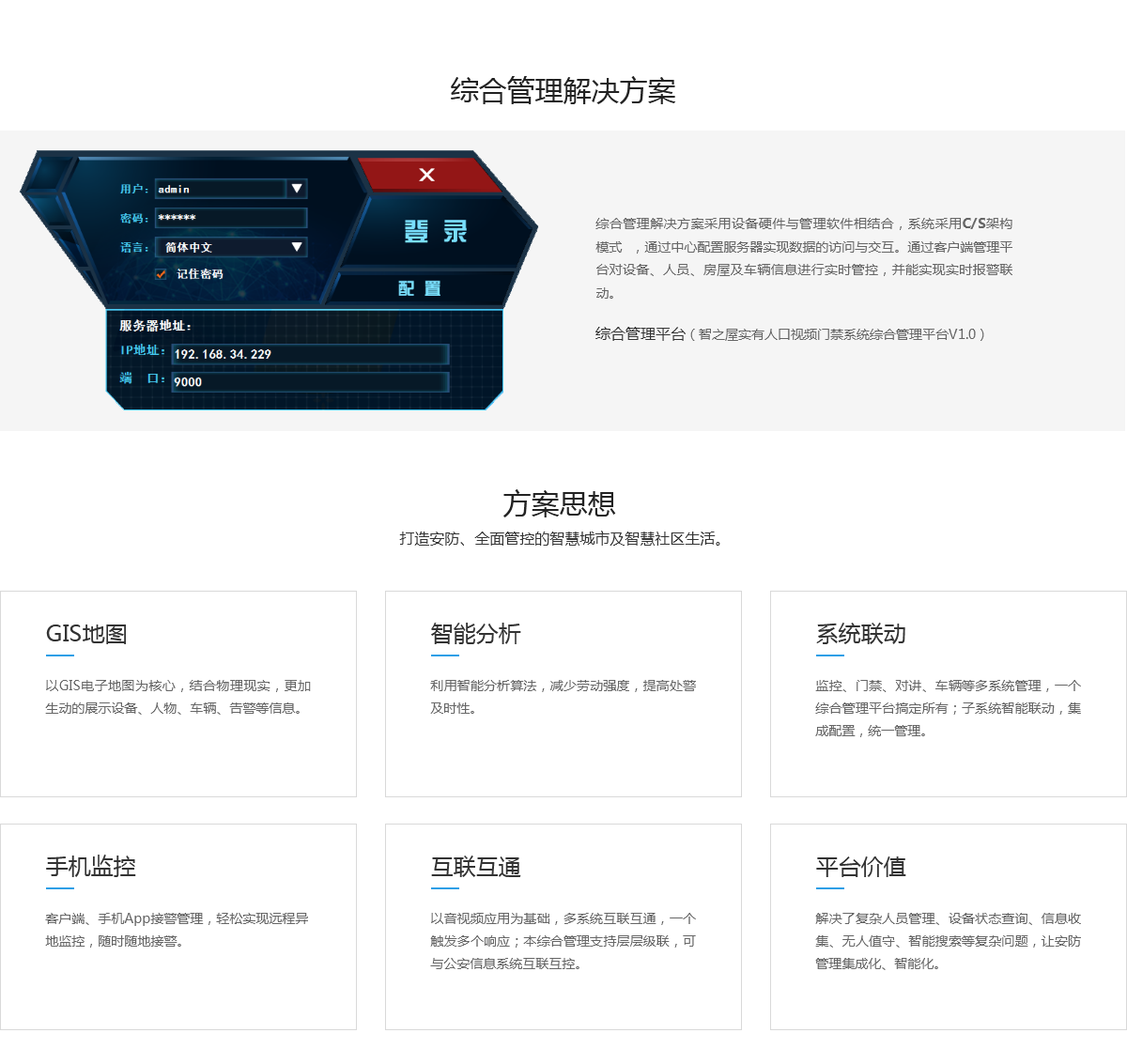This screenshot has width=1127, height=1064.
Task: Open the GIS地图 card title
Action: [x=86, y=634]
